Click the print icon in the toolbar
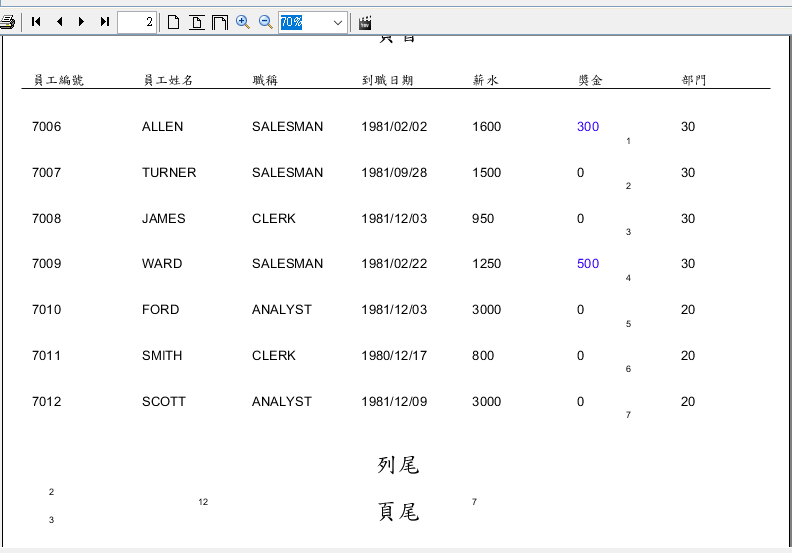This screenshot has width=792, height=553. 7,22
